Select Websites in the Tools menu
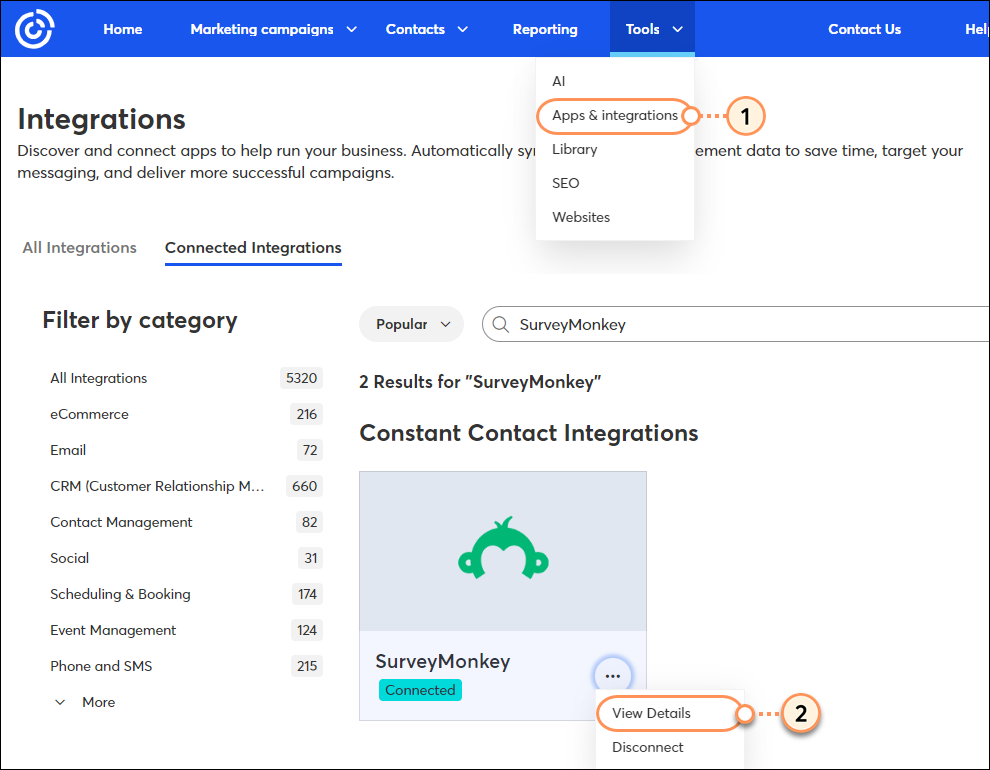 coord(580,217)
